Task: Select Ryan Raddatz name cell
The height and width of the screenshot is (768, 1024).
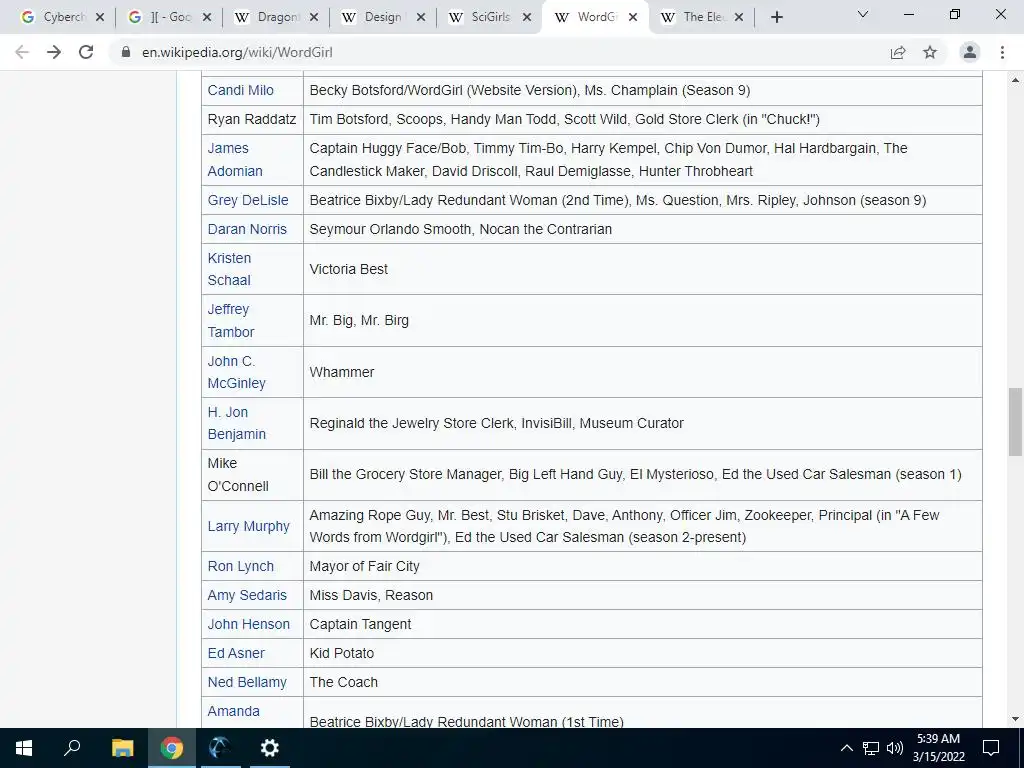Action: (x=252, y=120)
